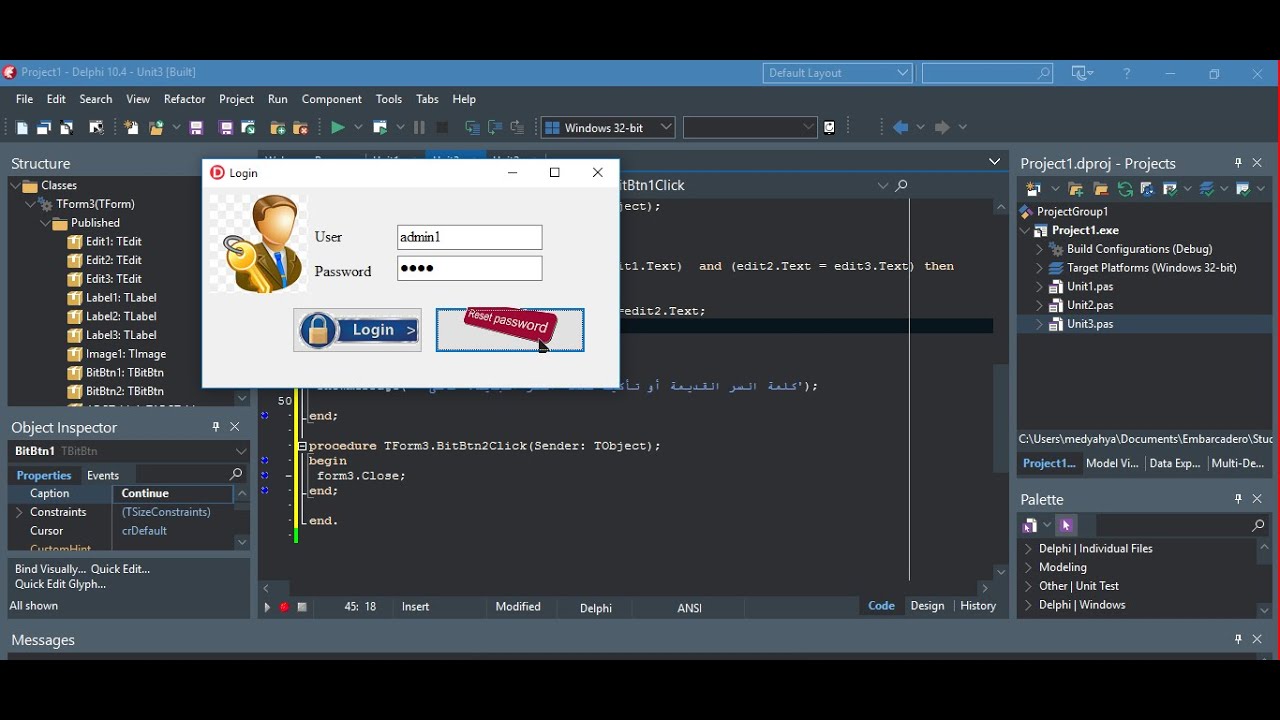1280x720 pixels.
Task: Click the Login button in the Login dialog
Action: tap(358, 331)
